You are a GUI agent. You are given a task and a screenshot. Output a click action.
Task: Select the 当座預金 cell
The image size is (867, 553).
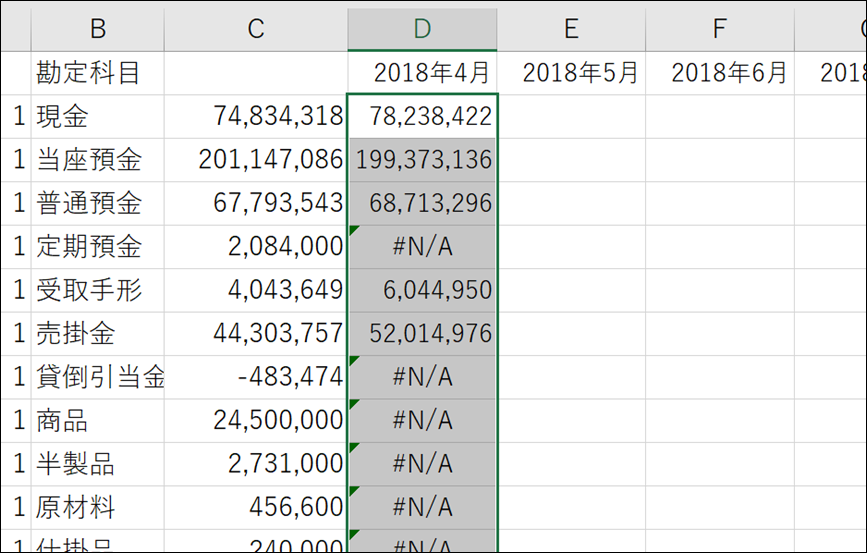click(x=98, y=160)
